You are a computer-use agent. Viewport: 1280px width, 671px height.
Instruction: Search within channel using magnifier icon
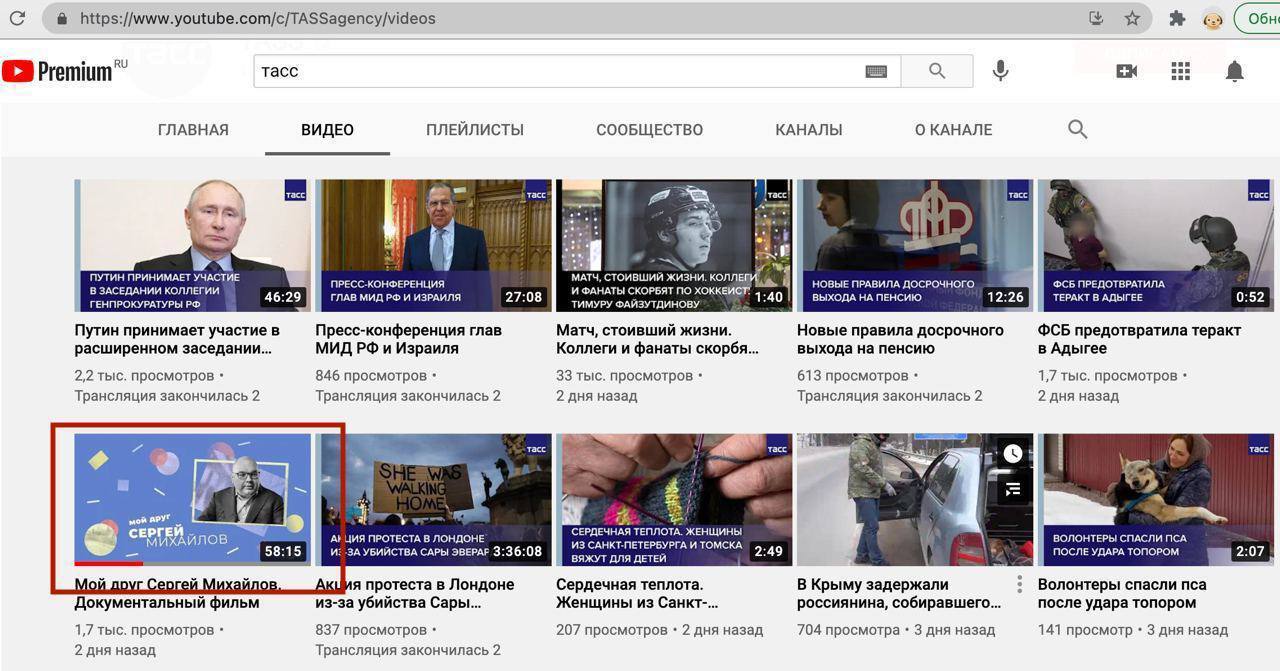(x=1077, y=129)
